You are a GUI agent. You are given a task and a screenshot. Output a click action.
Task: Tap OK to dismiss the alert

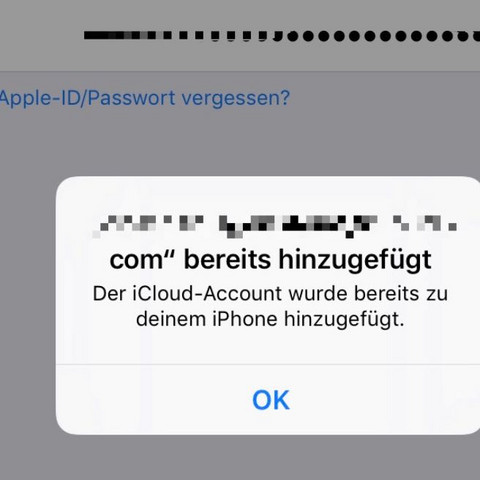coord(271,400)
